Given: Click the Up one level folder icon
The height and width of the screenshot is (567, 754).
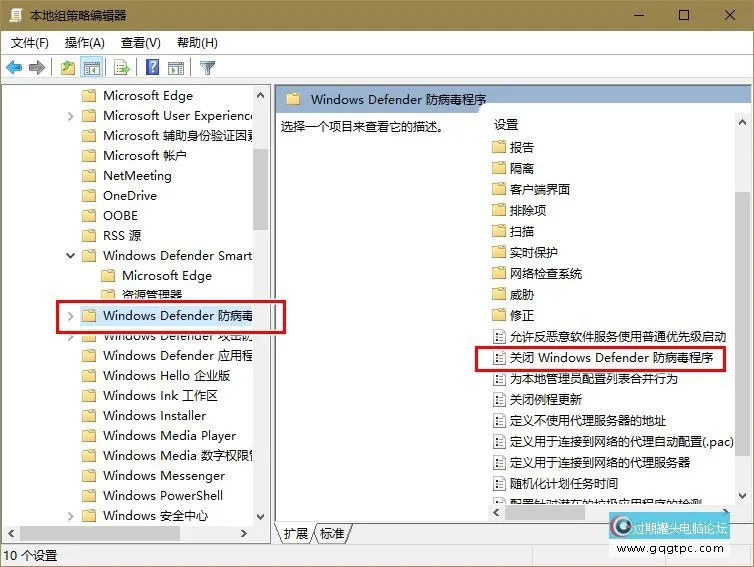Looking at the screenshot, I should (67, 68).
